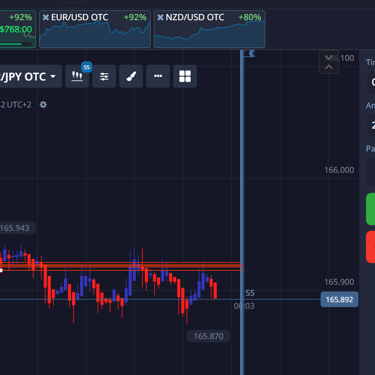375x375 pixels.
Task: Click the red Sell button
Action: 370,247
